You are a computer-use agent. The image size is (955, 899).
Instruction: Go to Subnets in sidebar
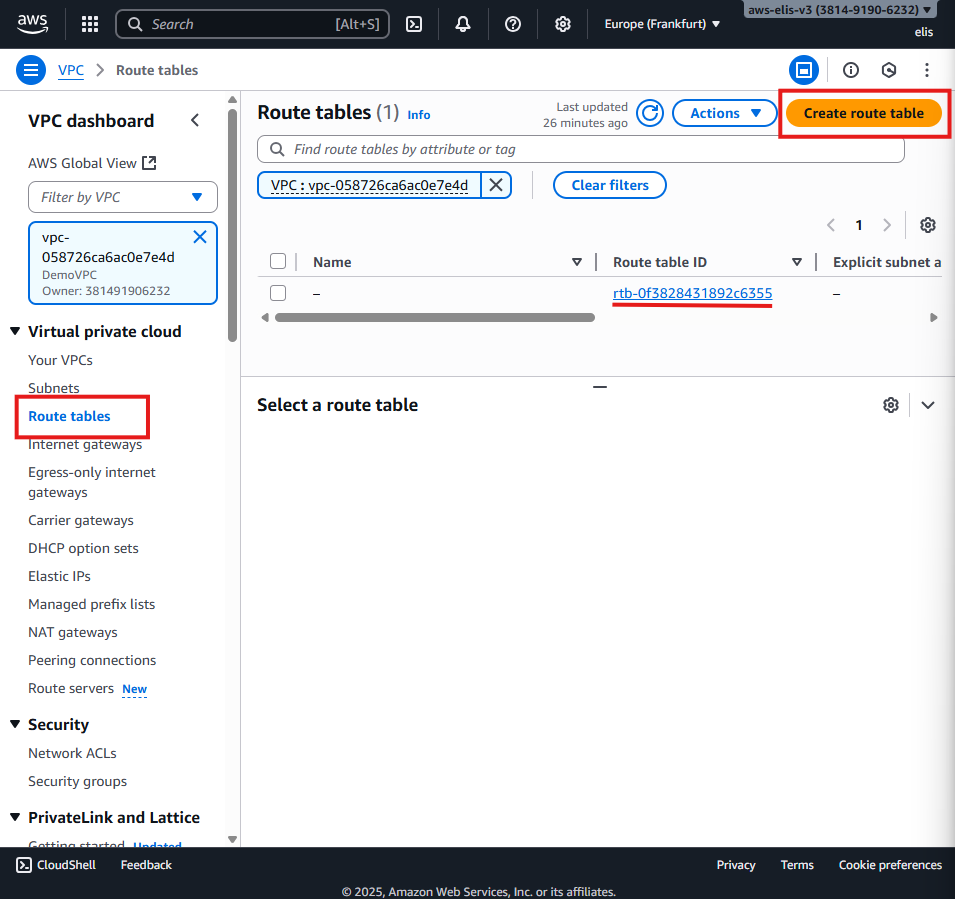coord(54,388)
